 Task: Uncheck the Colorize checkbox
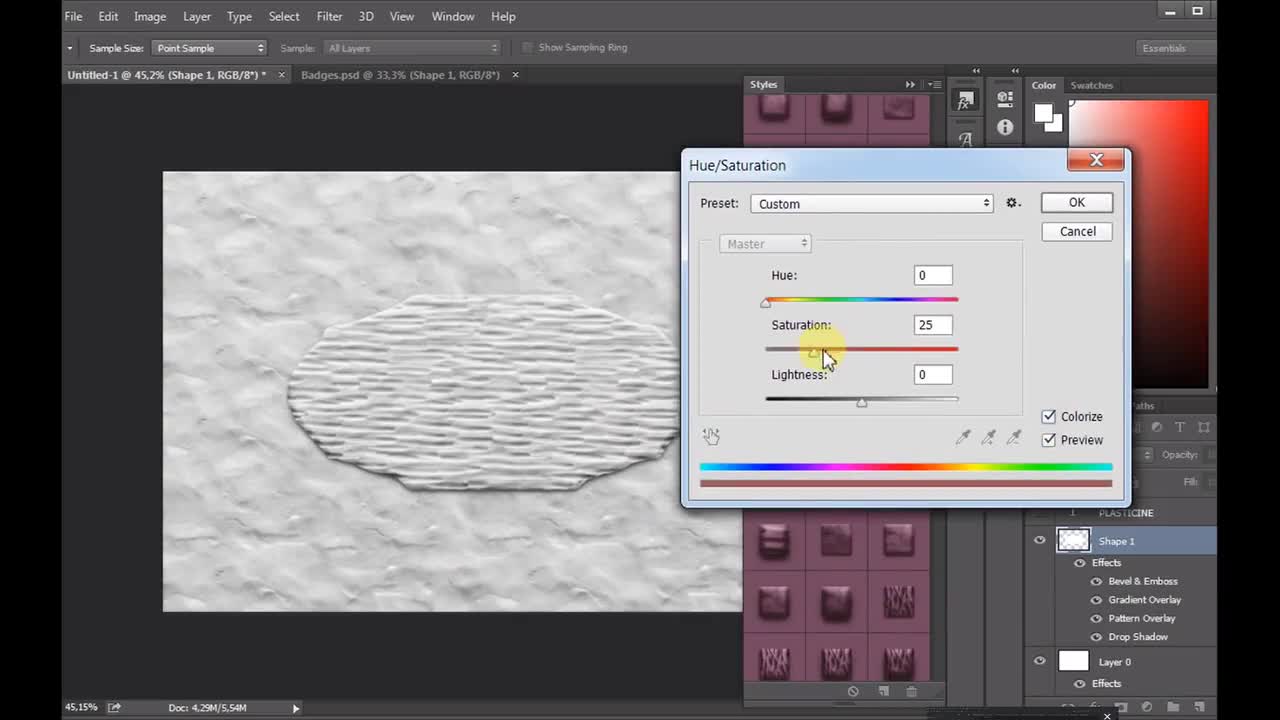(1049, 417)
